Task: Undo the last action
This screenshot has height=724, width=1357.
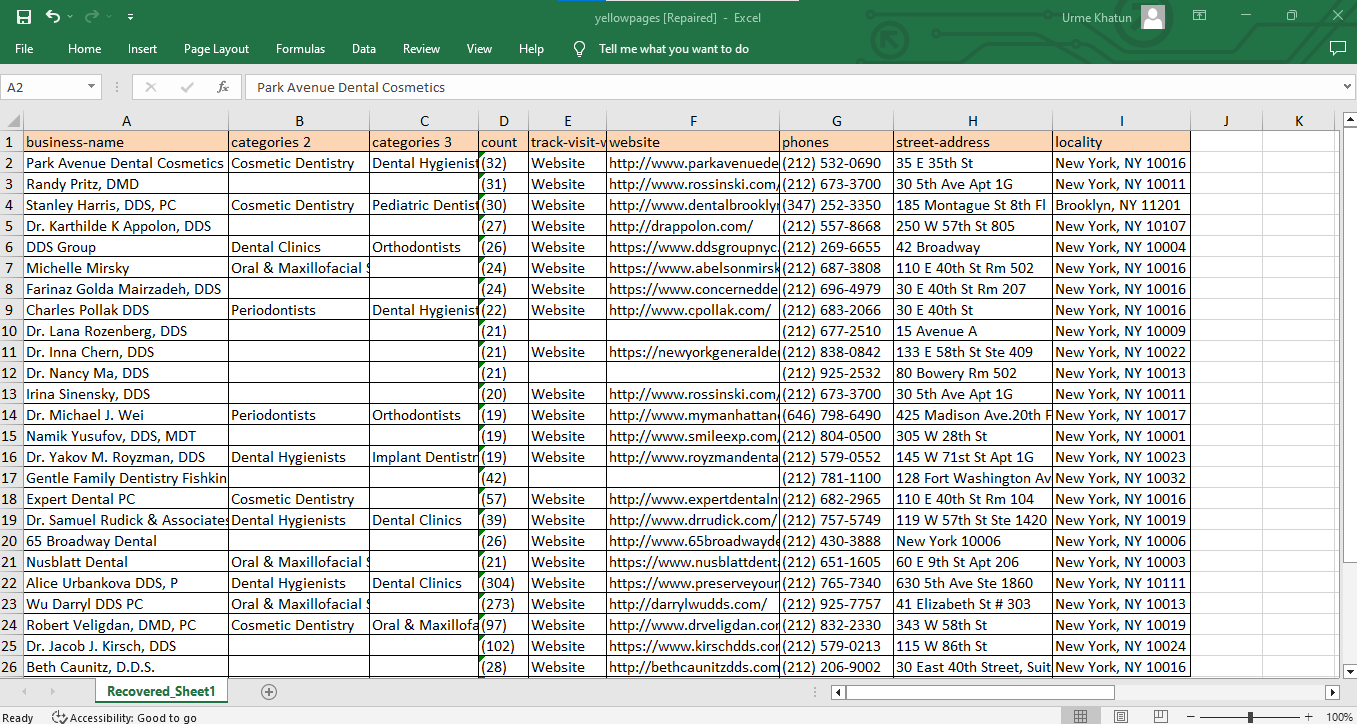Action: tap(53, 14)
